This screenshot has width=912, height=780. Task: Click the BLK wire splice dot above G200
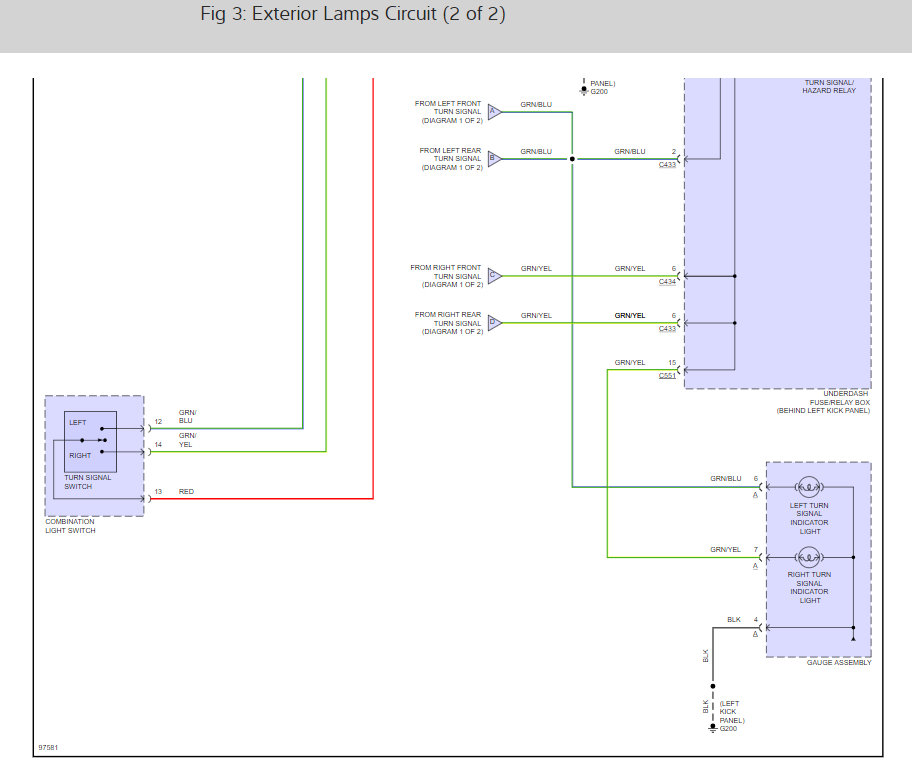point(712,686)
